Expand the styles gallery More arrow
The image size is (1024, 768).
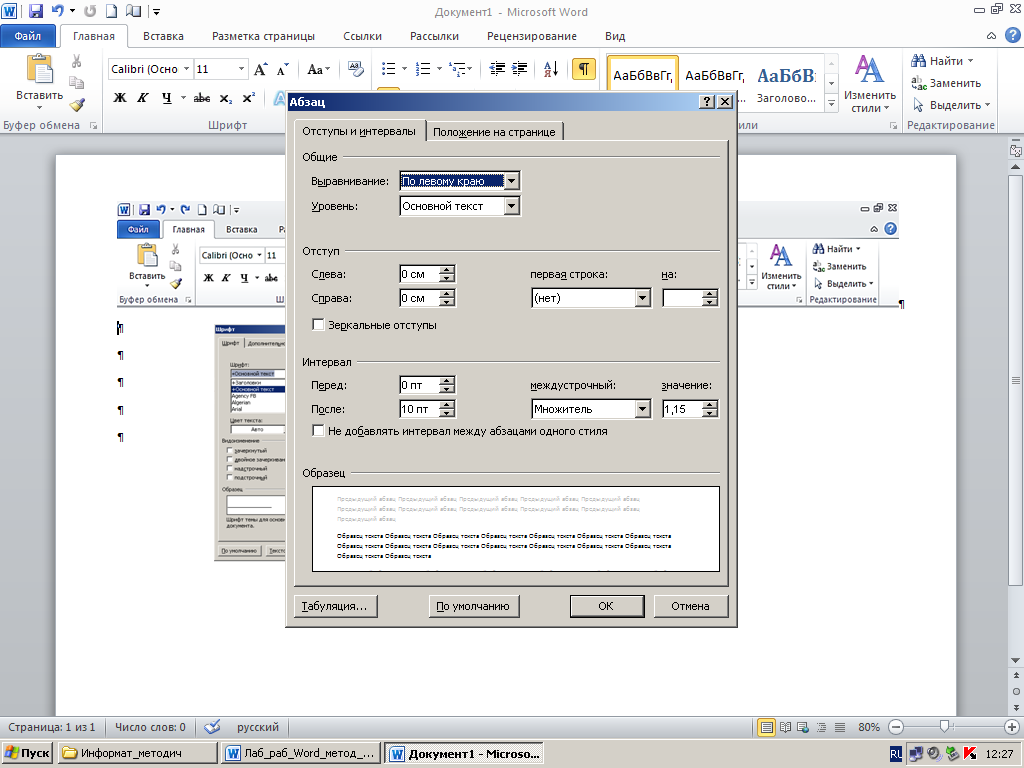click(831, 103)
